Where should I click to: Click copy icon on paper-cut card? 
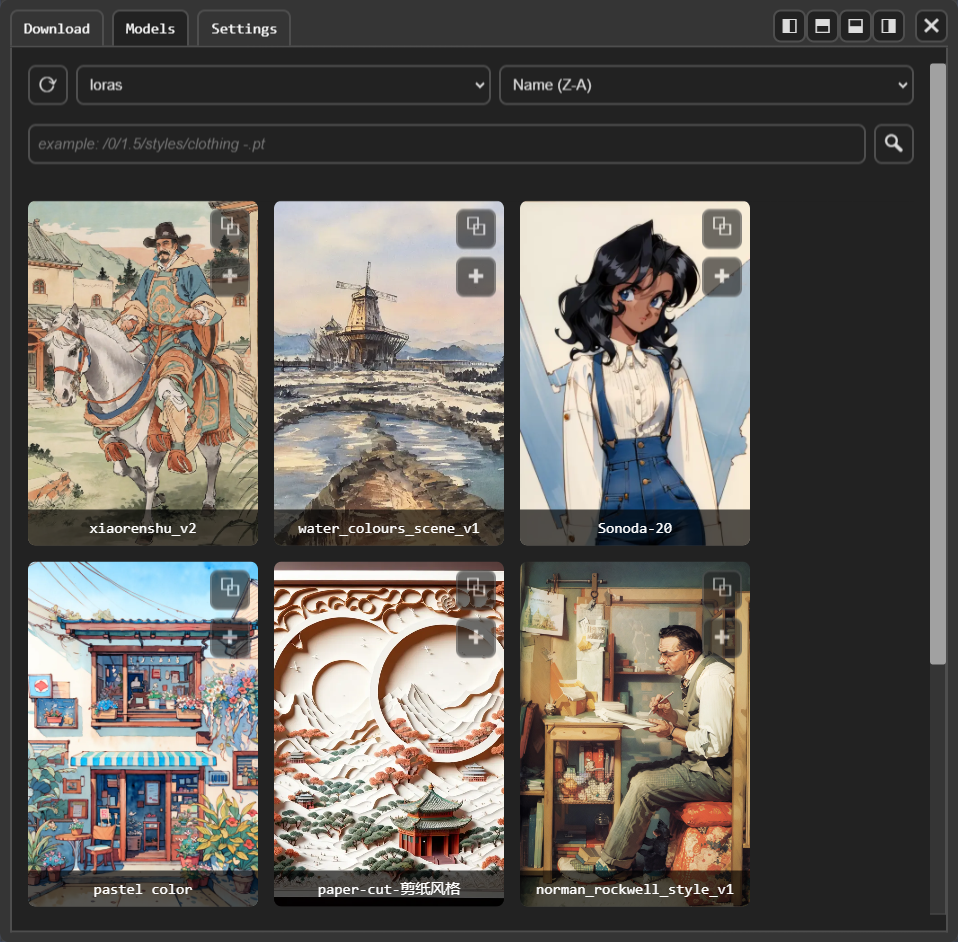click(476, 588)
